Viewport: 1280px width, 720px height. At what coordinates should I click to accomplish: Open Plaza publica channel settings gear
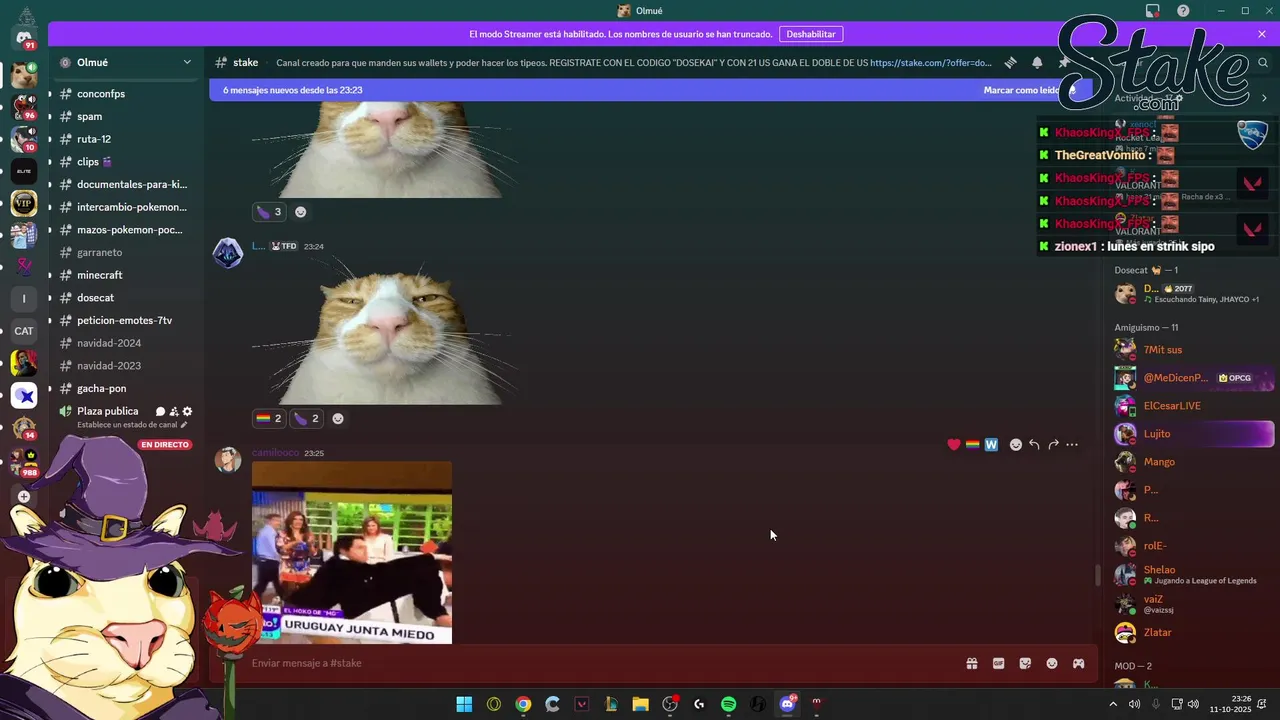[x=187, y=411]
